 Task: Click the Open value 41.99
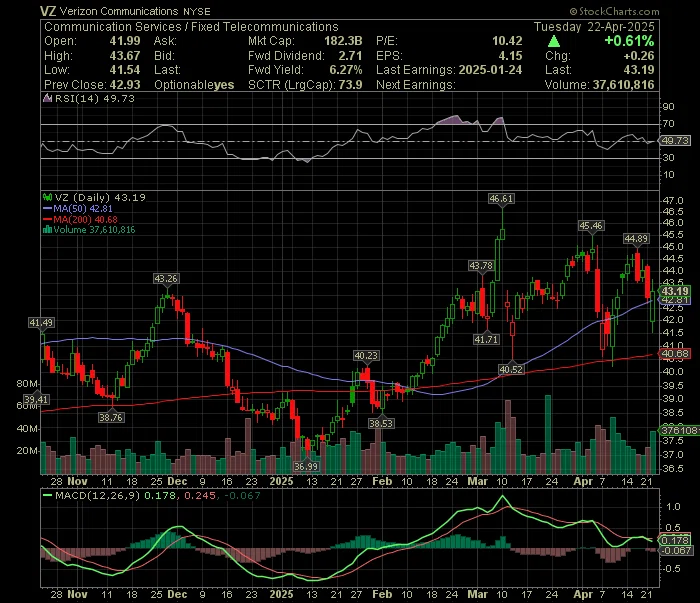point(125,41)
